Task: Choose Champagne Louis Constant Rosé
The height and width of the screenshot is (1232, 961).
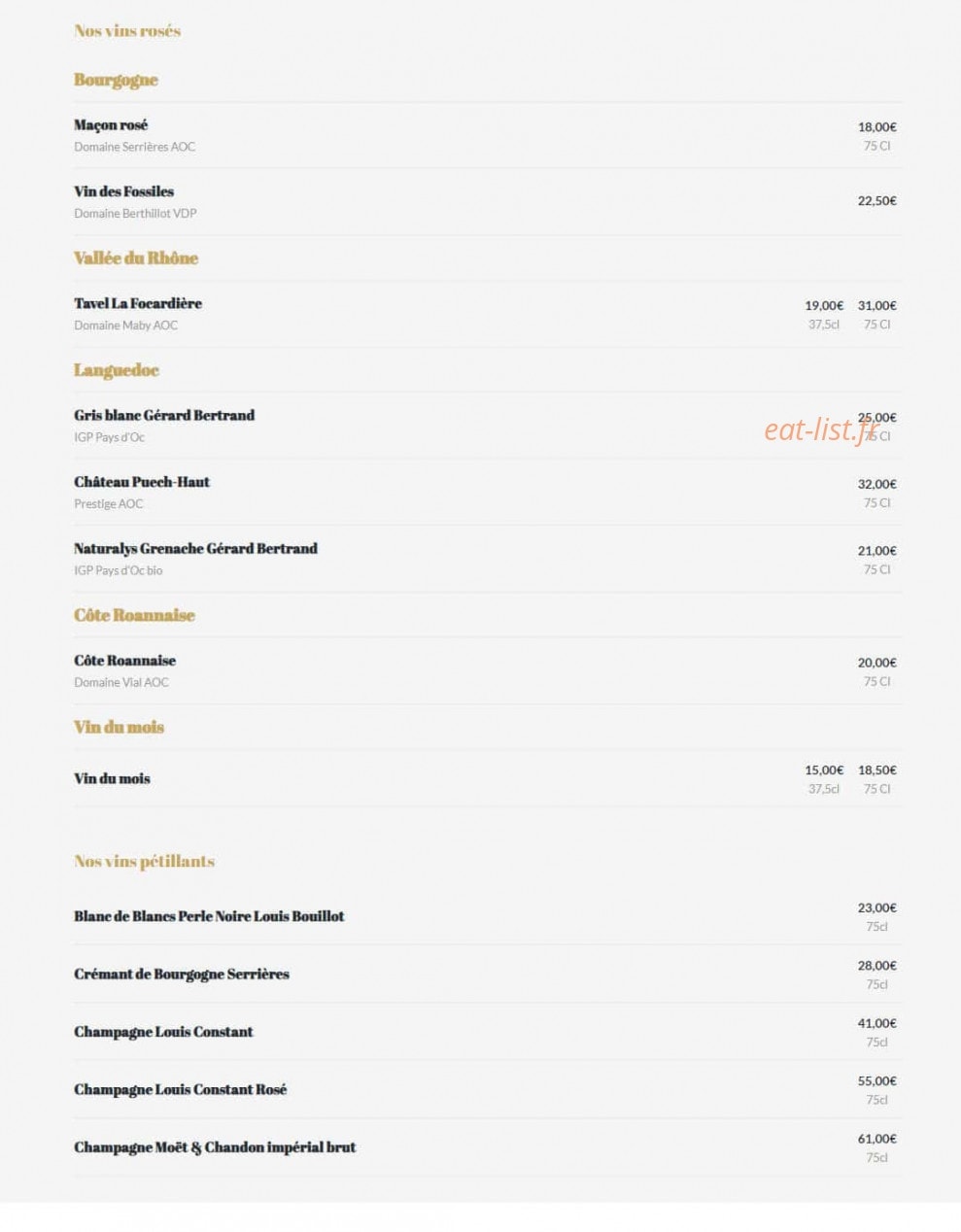Action: (181, 1090)
